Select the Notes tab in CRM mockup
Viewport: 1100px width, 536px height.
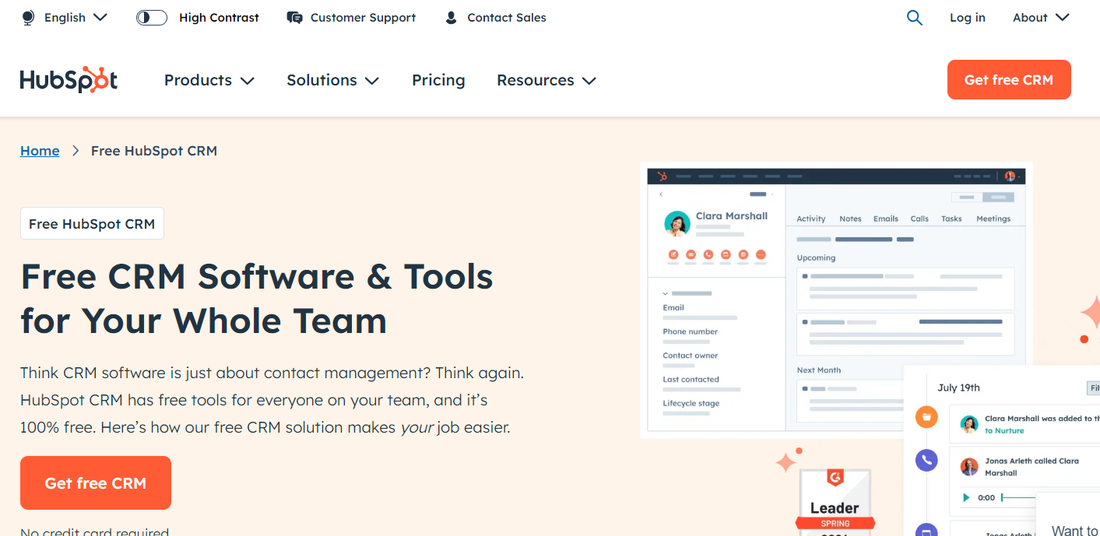(x=850, y=219)
